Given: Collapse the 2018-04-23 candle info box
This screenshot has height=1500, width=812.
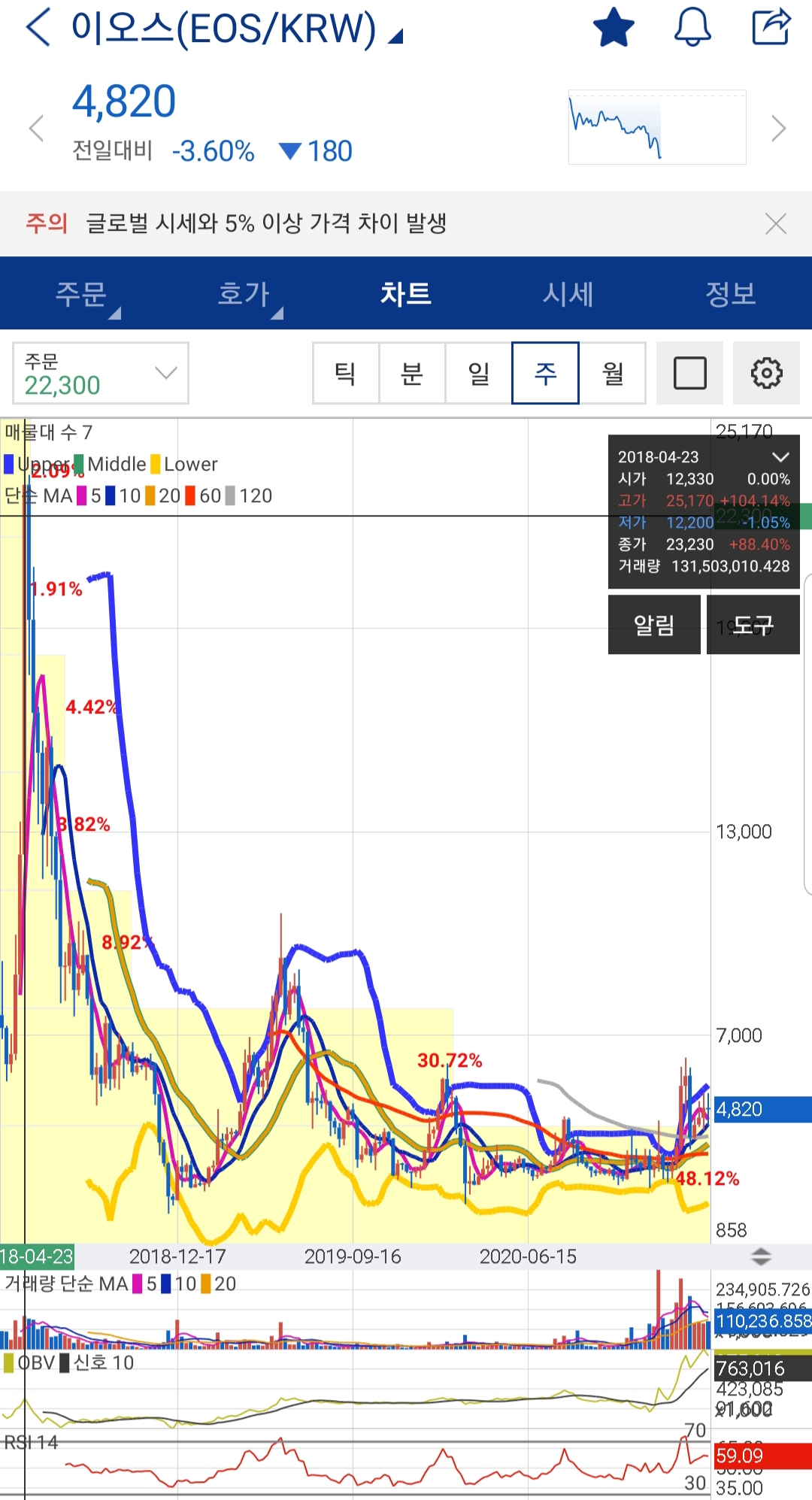Looking at the screenshot, I should (781, 456).
